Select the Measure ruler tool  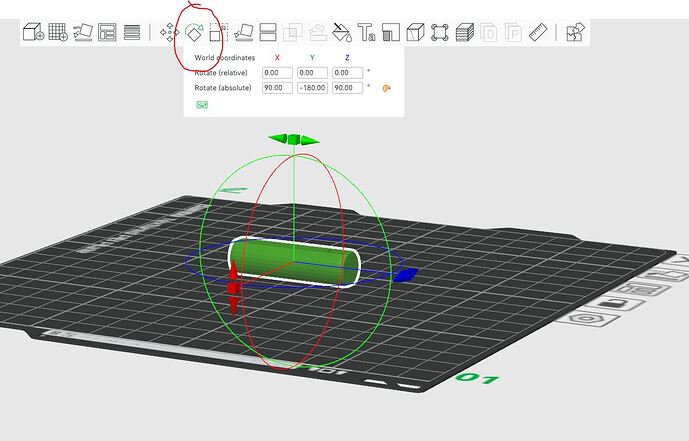[x=538, y=33]
